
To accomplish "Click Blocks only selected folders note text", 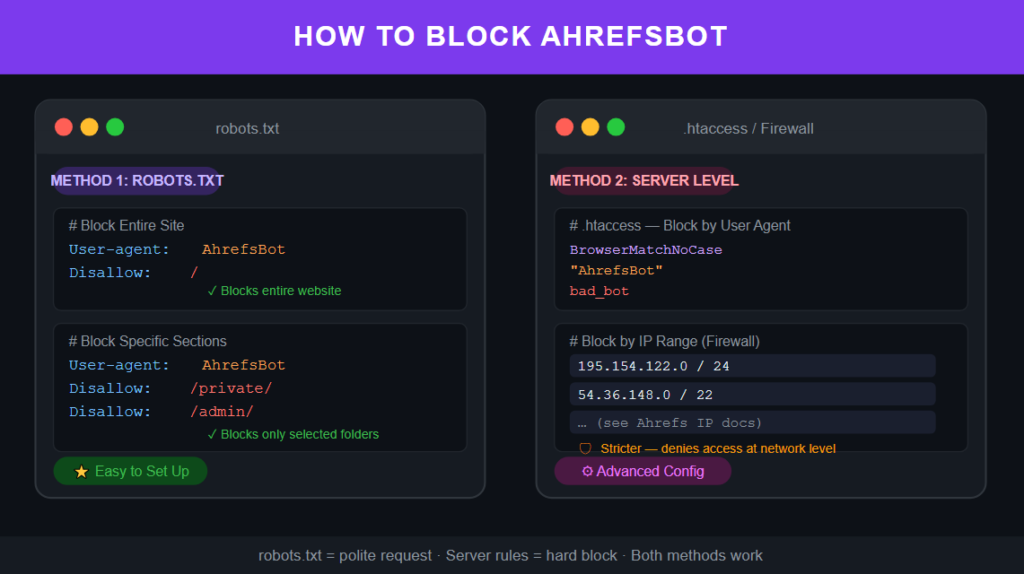I will point(300,434).
